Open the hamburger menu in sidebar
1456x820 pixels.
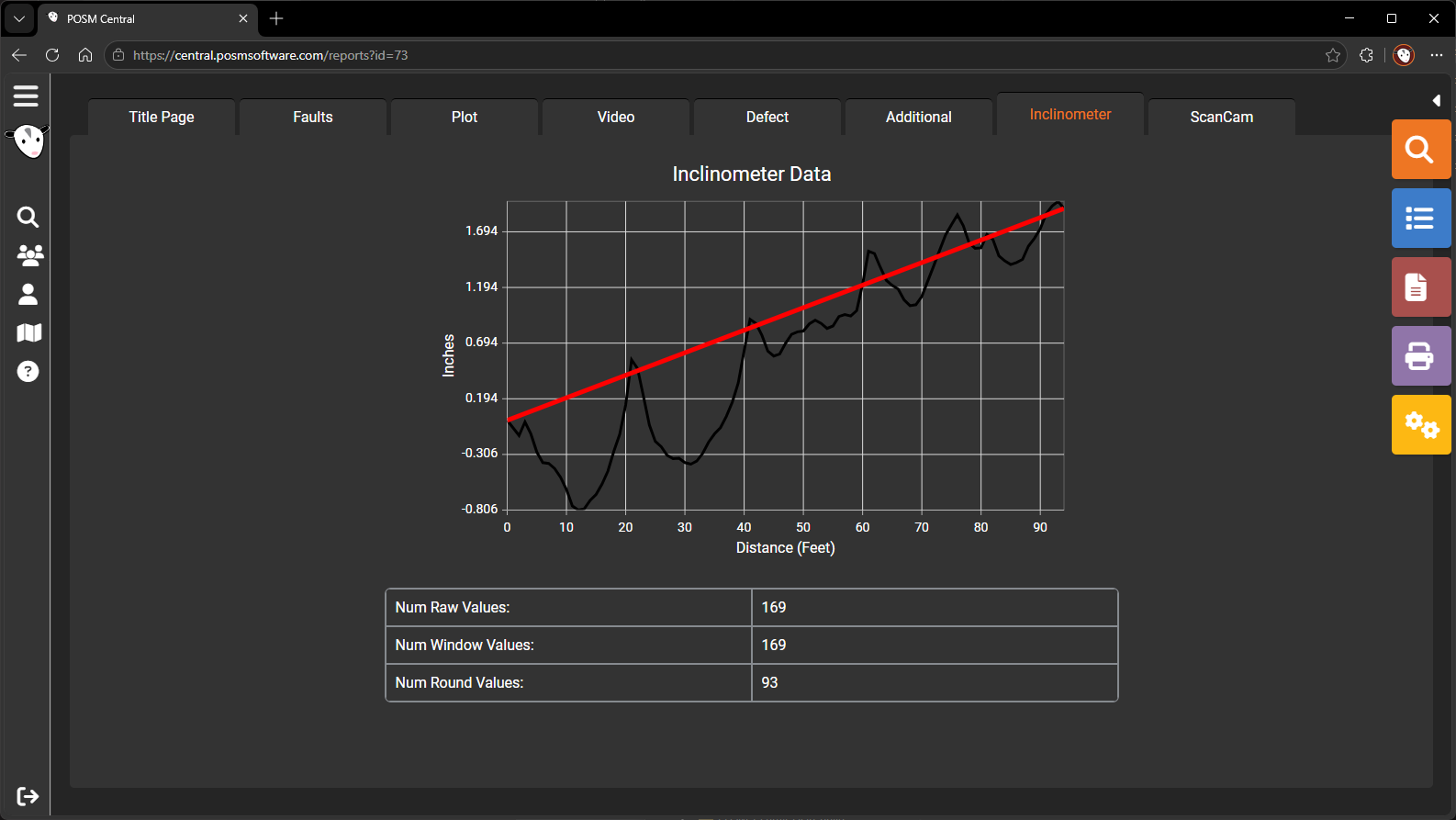(x=26, y=95)
